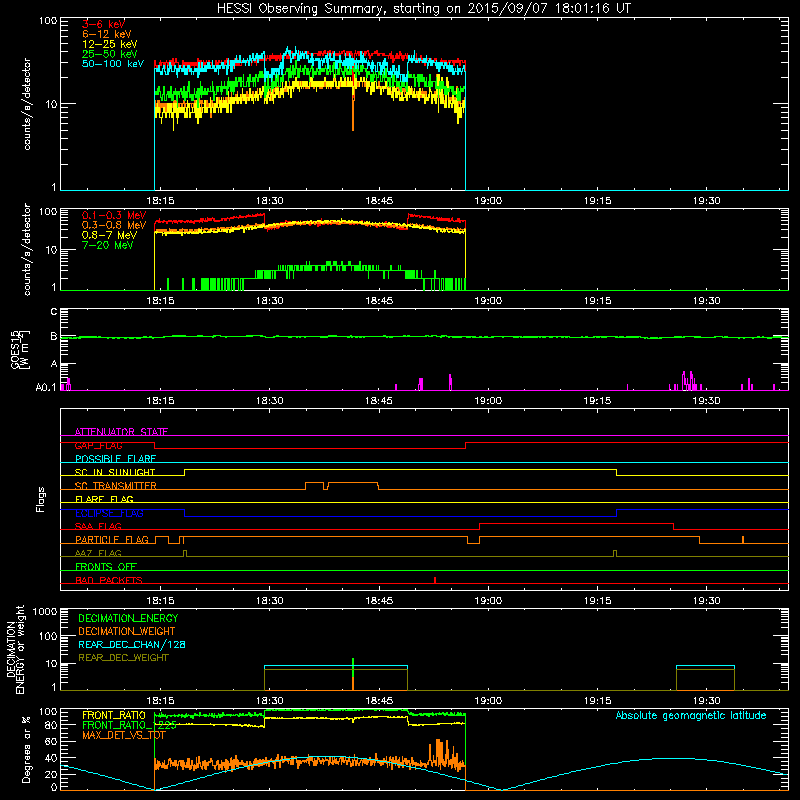This screenshot has width=800, height=800.
Task: Select the POSSIBLE_FLARE flag label
Action: (115, 459)
